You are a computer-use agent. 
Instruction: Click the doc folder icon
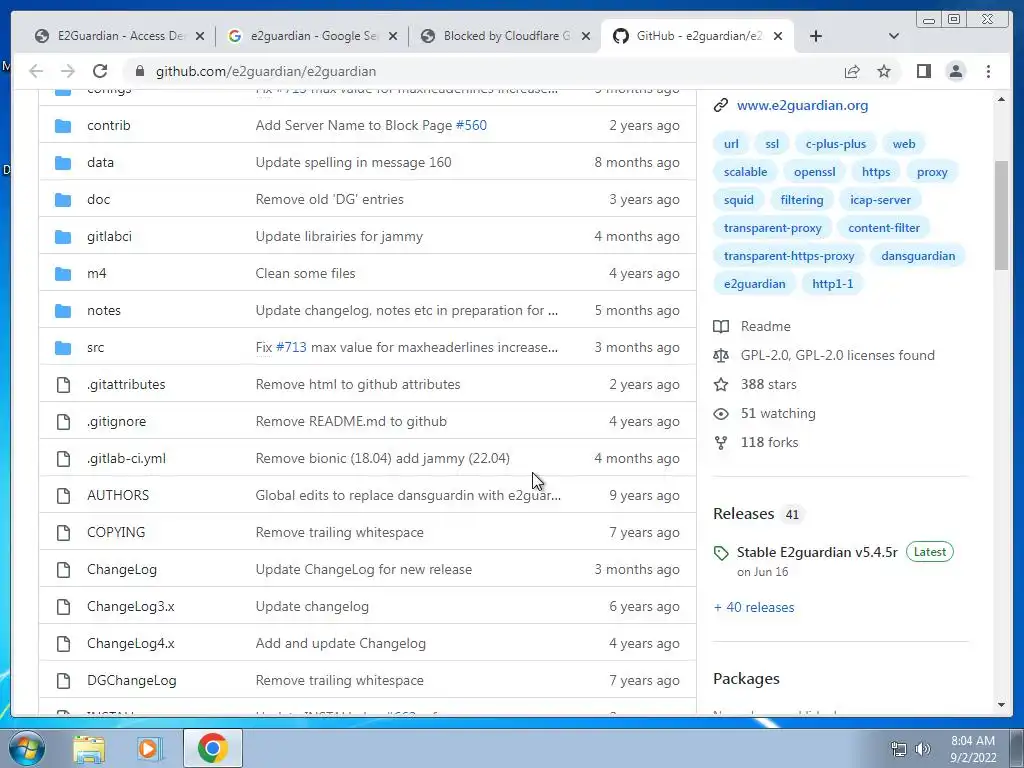click(63, 199)
